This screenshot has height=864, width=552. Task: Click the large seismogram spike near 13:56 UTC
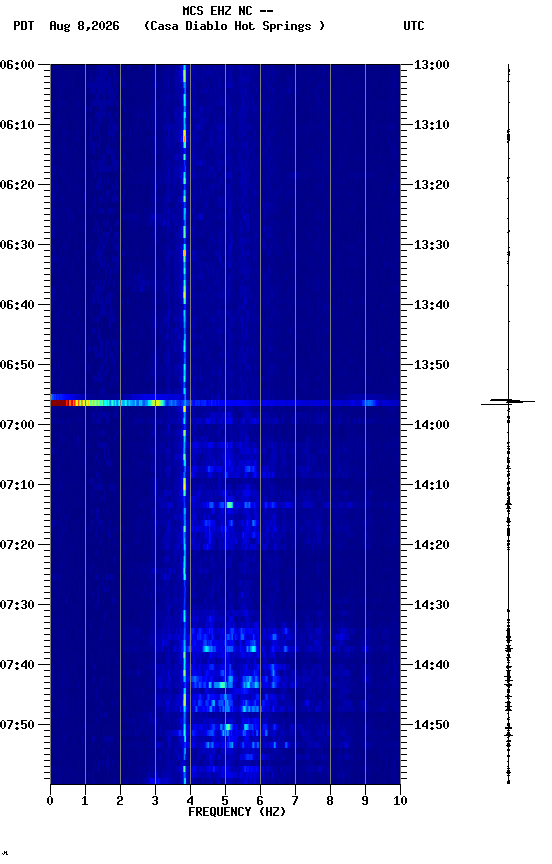pyautogui.click(x=508, y=402)
